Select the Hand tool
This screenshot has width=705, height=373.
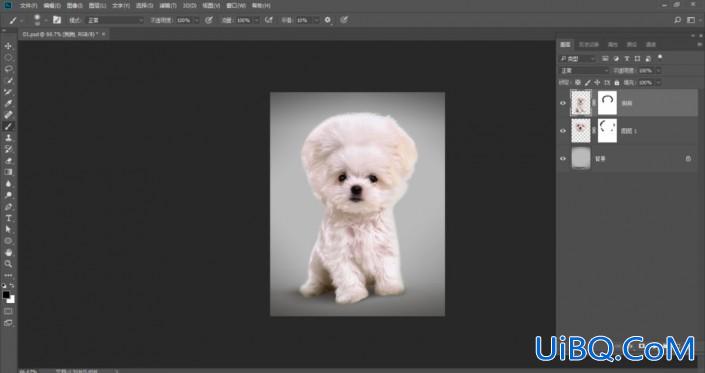point(8,252)
